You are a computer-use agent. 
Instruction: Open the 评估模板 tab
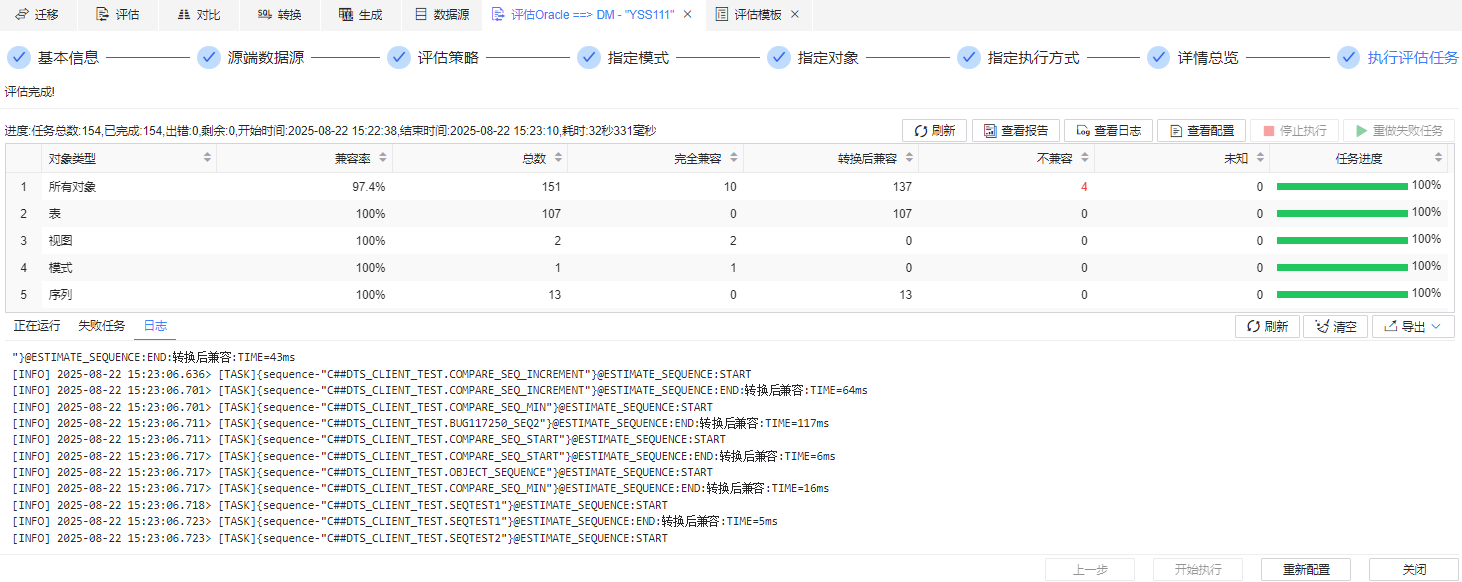click(758, 15)
